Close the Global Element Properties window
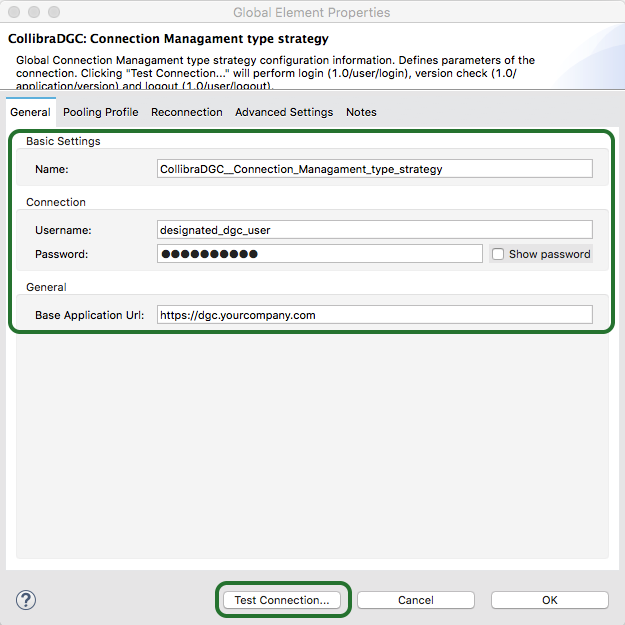625x625 pixels. click(x=14, y=12)
